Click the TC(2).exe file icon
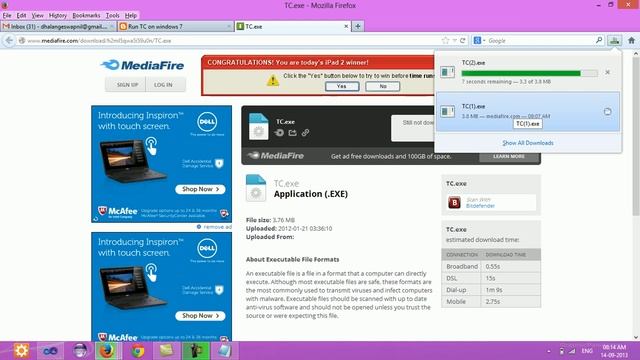 [447, 72]
